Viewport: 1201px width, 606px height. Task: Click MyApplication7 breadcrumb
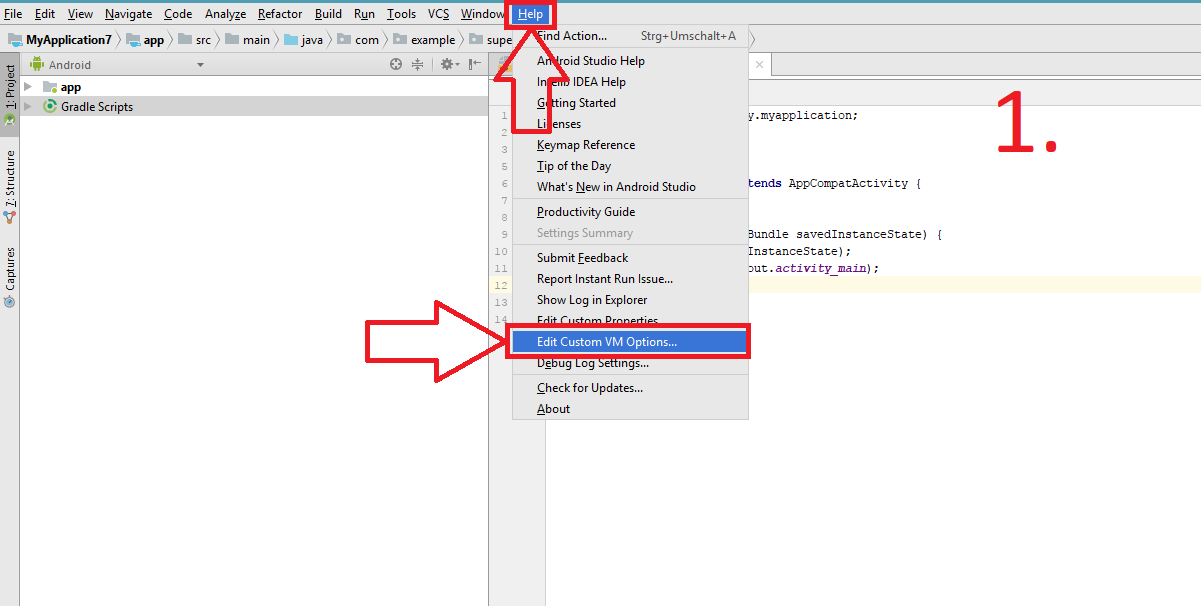pyautogui.click(x=60, y=40)
